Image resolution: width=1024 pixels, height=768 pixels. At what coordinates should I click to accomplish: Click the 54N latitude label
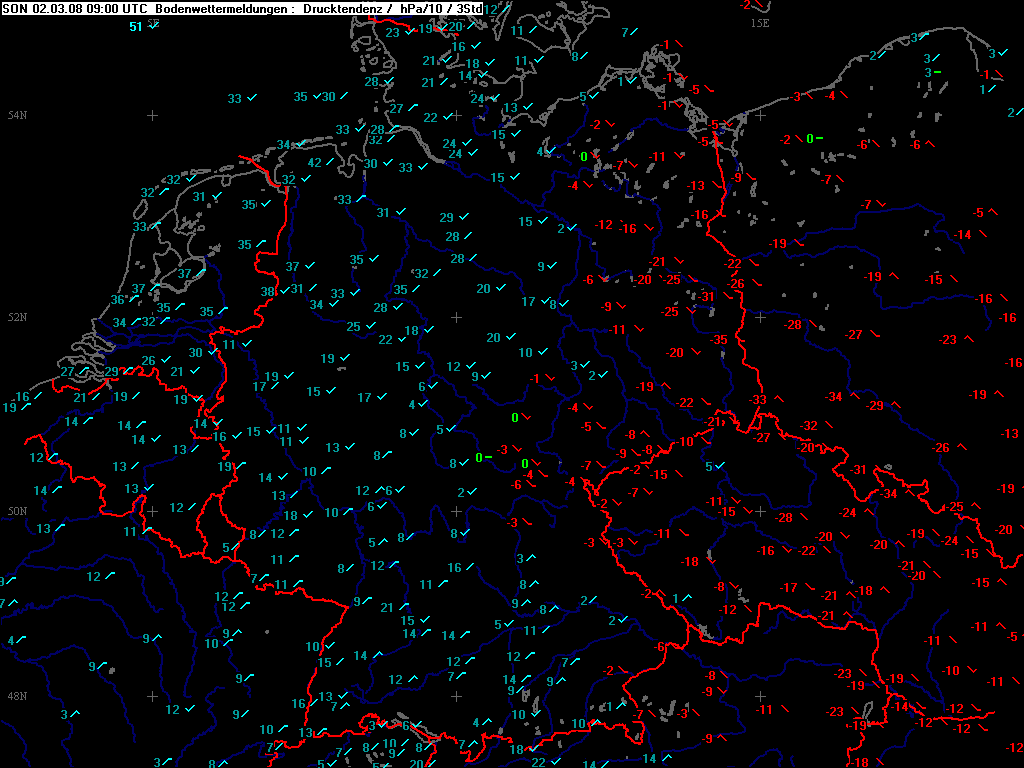coord(16,115)
